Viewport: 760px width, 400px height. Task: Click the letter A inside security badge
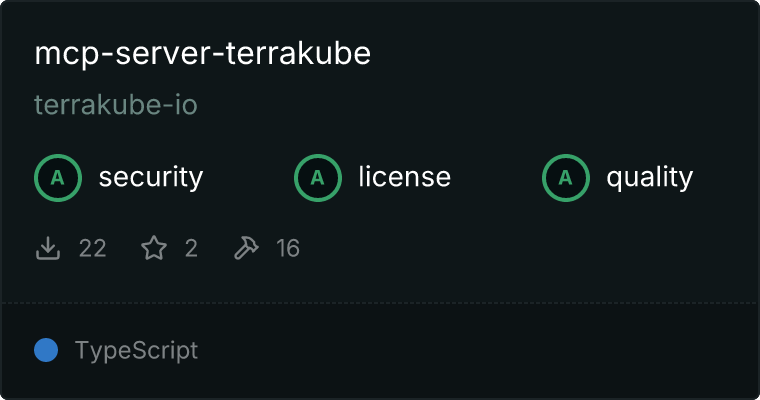click(58, 178)
